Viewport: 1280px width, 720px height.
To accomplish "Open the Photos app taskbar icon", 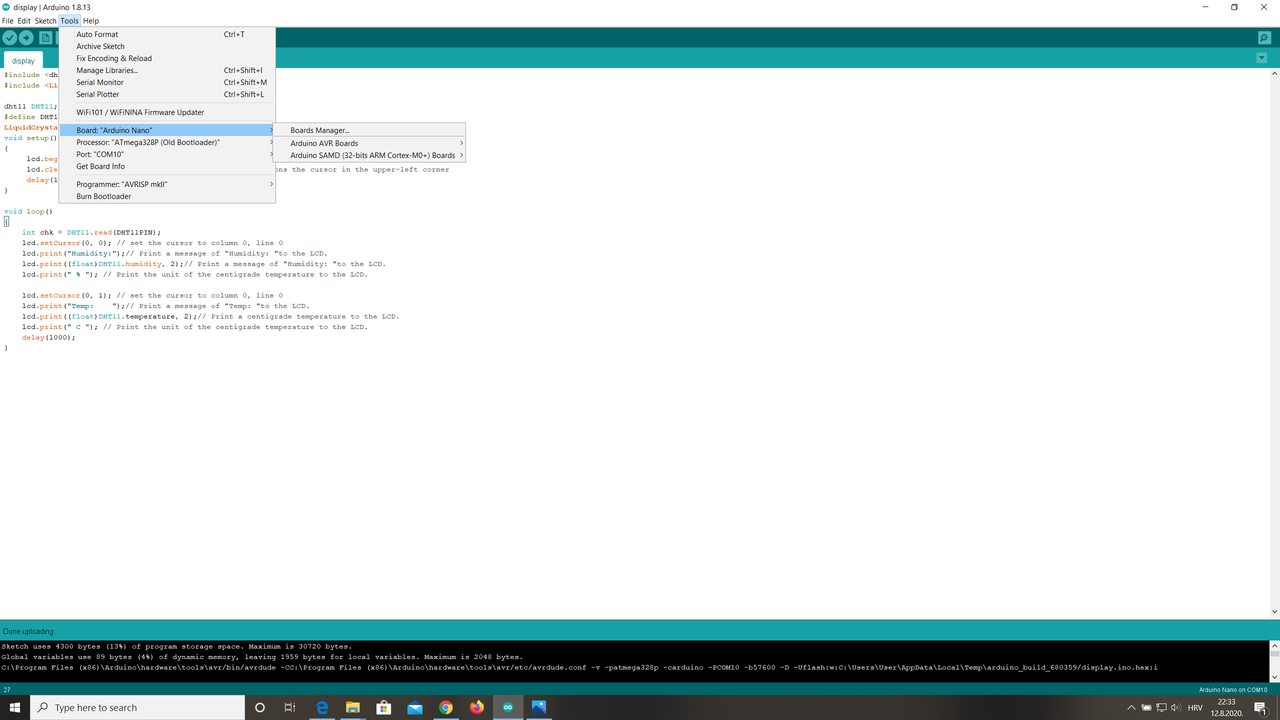I will point(539,707).
